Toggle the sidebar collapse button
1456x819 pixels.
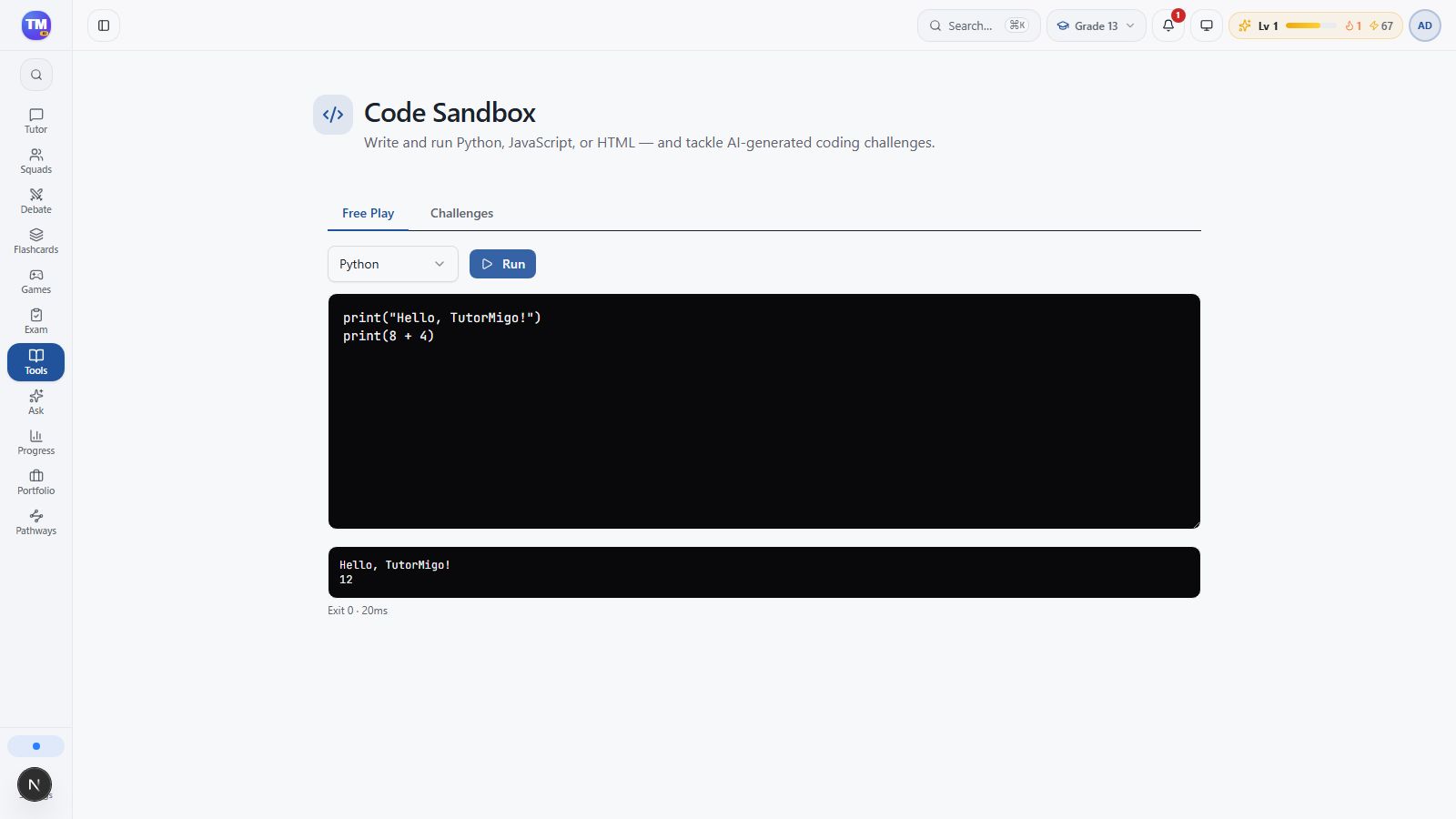pyautogui.click(x=104, y=25)
